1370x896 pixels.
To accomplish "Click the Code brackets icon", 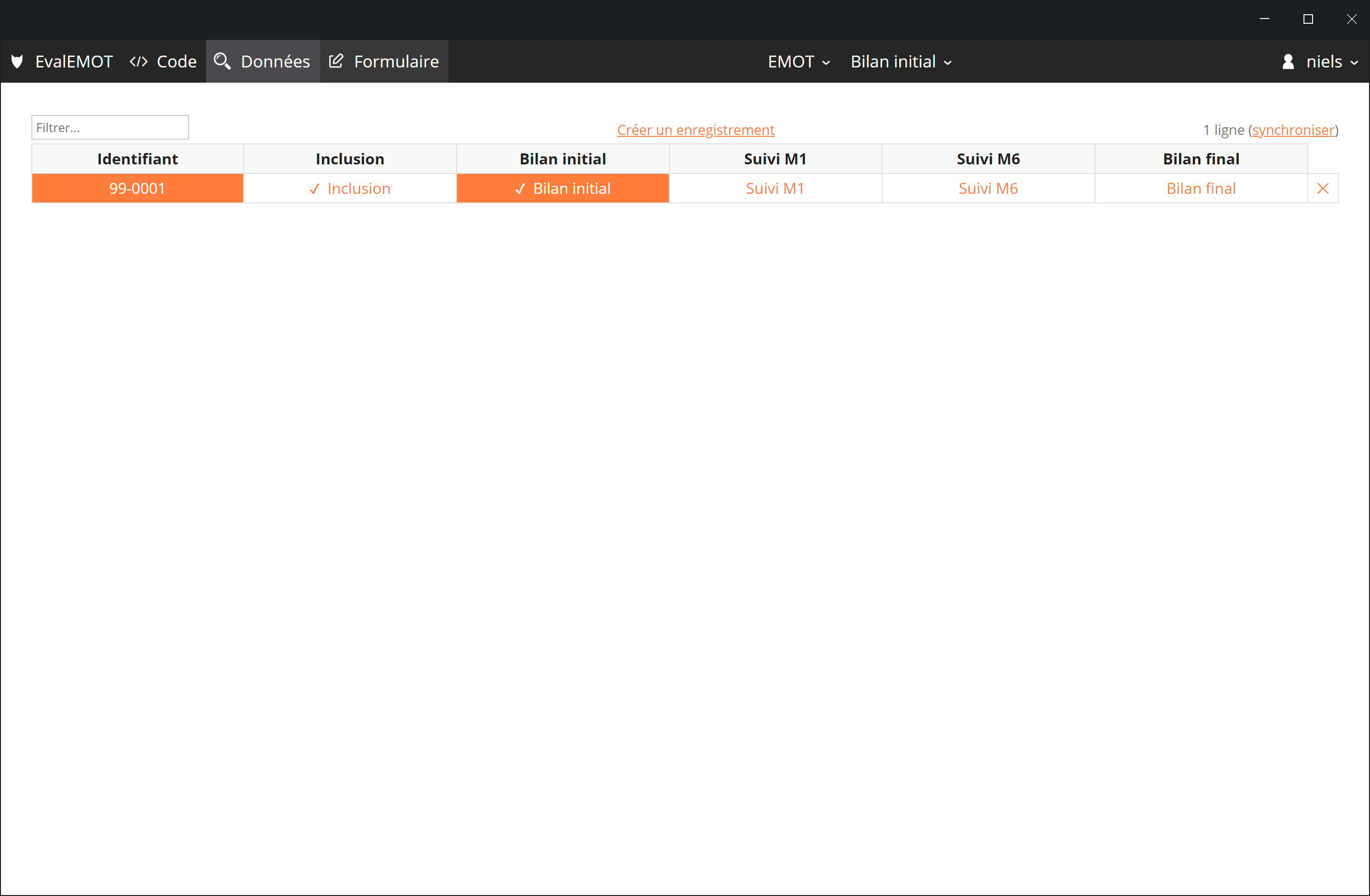I will coord(139,62).
